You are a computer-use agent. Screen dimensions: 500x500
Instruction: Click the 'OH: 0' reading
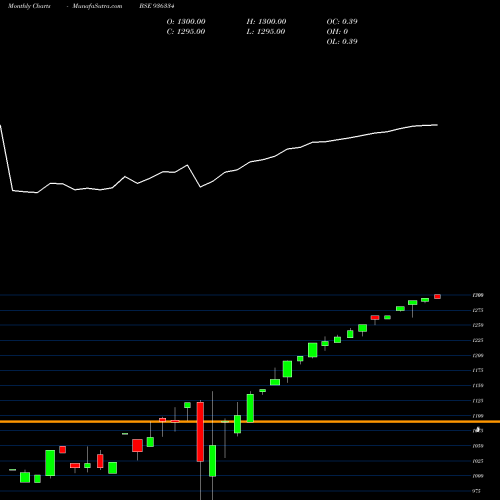(x=337, y=32)
